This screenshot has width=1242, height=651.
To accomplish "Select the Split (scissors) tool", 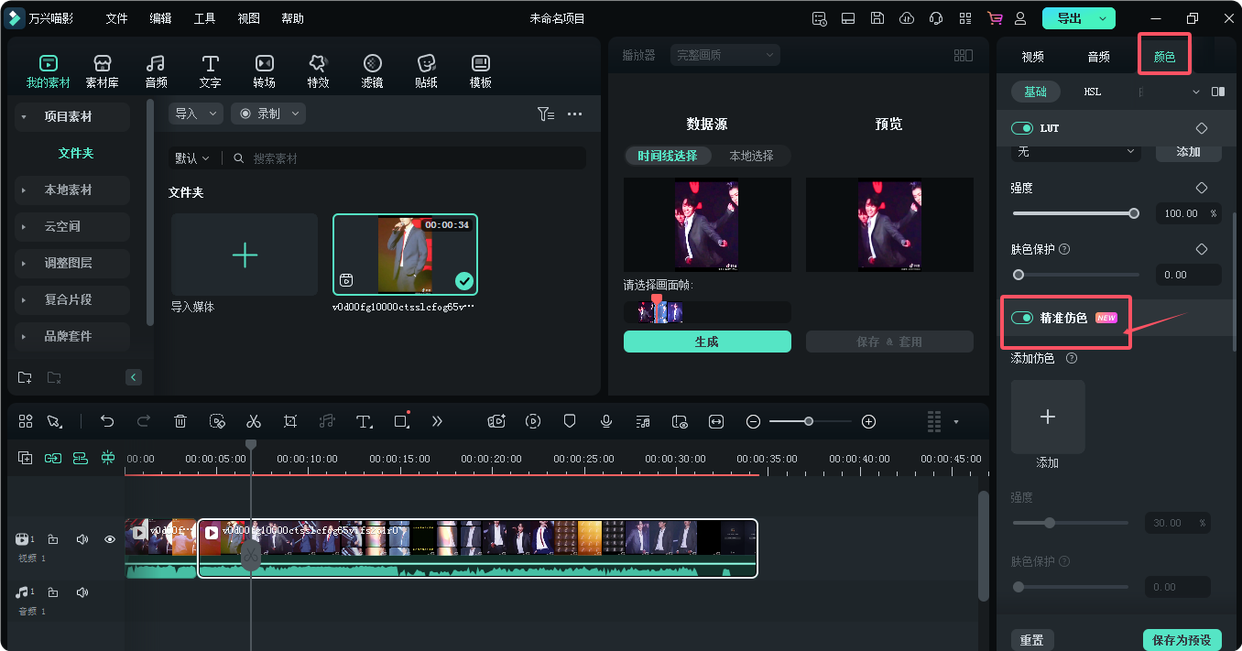I will 253,421.
